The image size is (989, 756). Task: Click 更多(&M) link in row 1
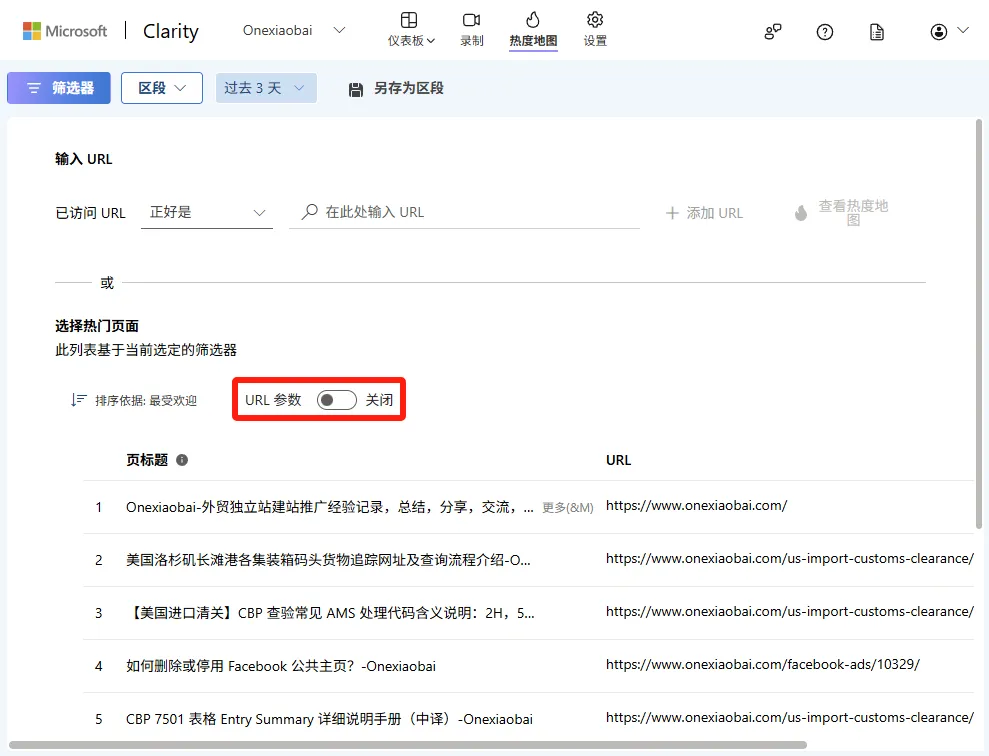(568, 508)
